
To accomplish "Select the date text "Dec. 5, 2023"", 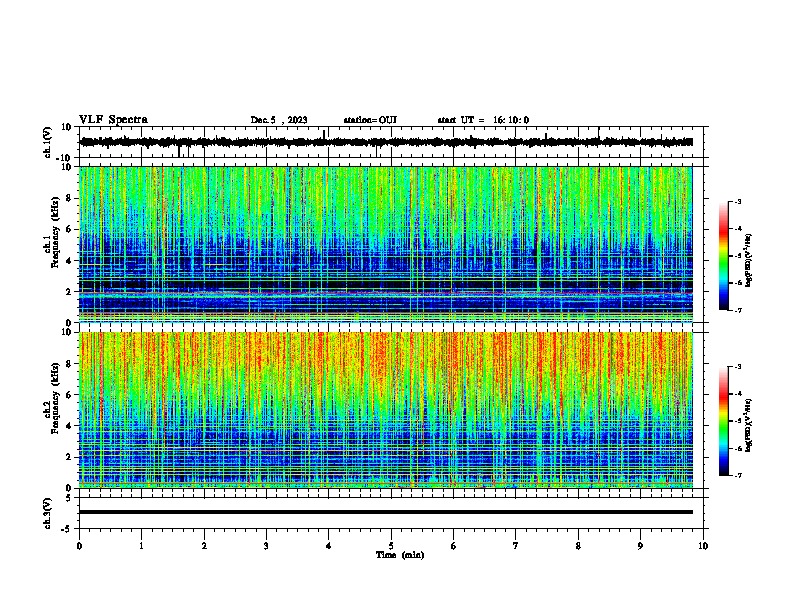I will tap(279, 120).
